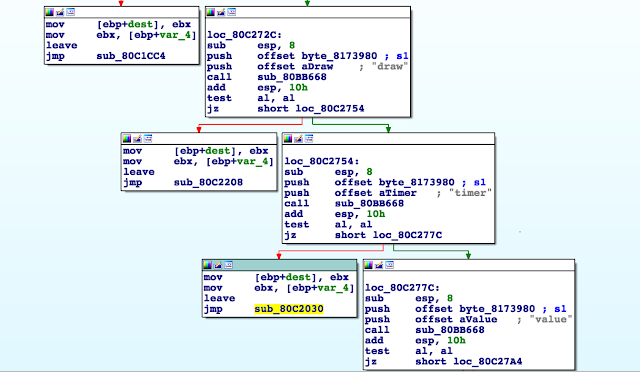
Task: Click offset aValue operand
Action: tap(456, 319)
